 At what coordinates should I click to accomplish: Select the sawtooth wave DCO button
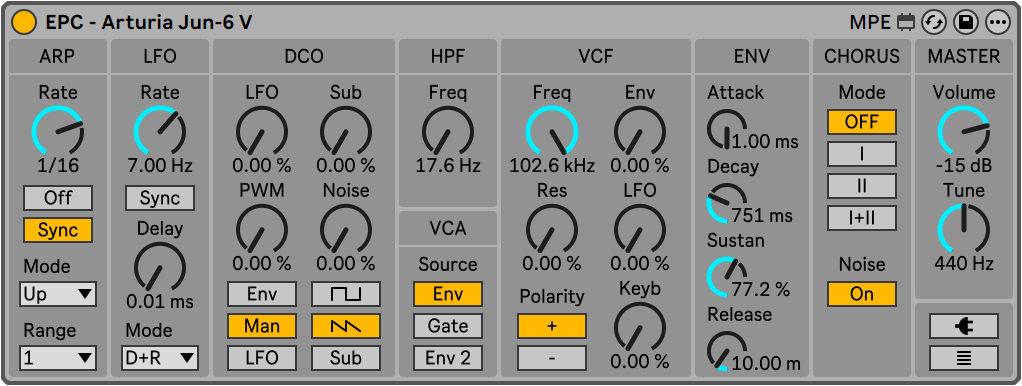[x=345, y=326]
